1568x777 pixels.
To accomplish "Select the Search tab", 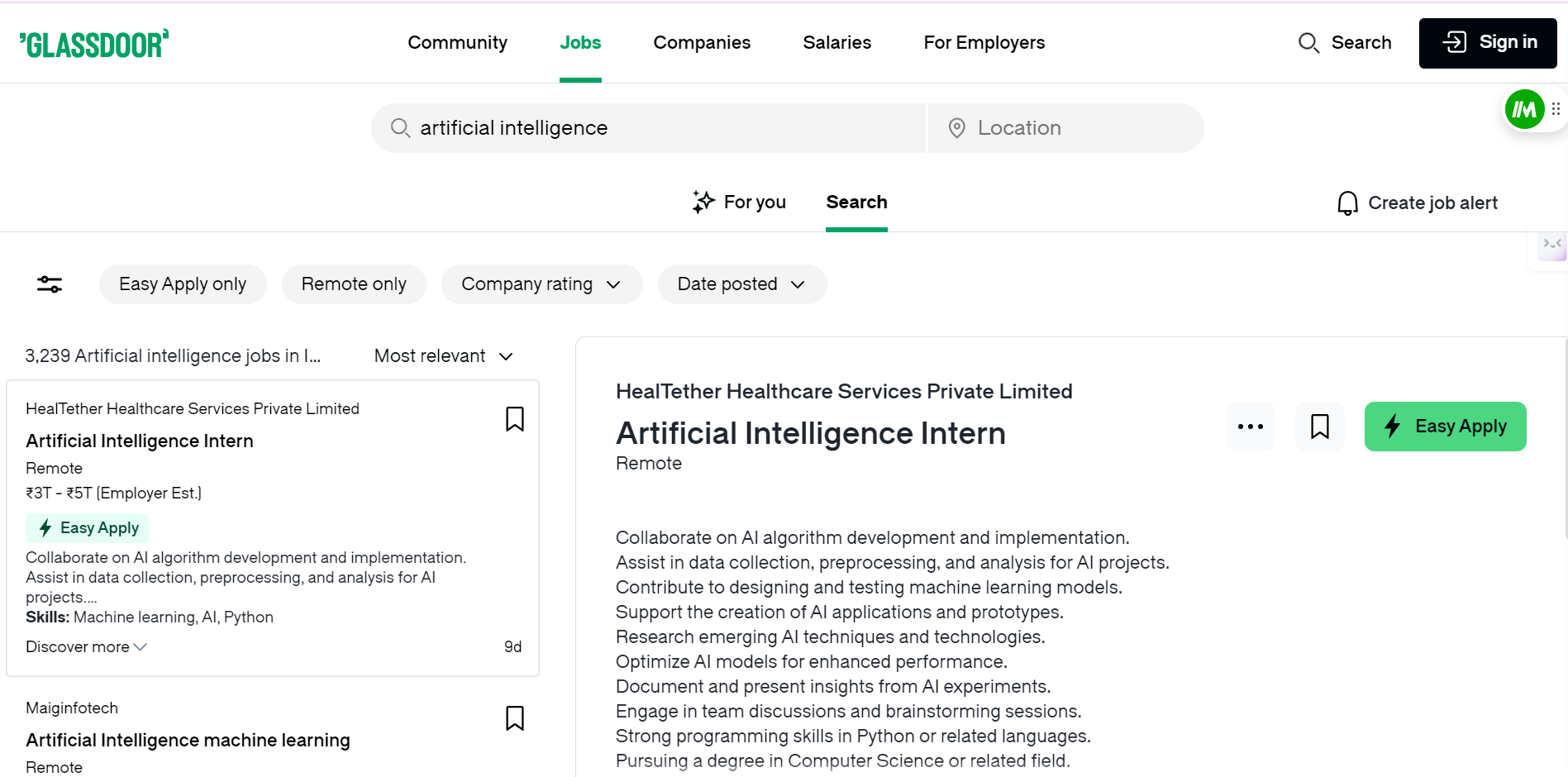I will [x=856, y=203].
